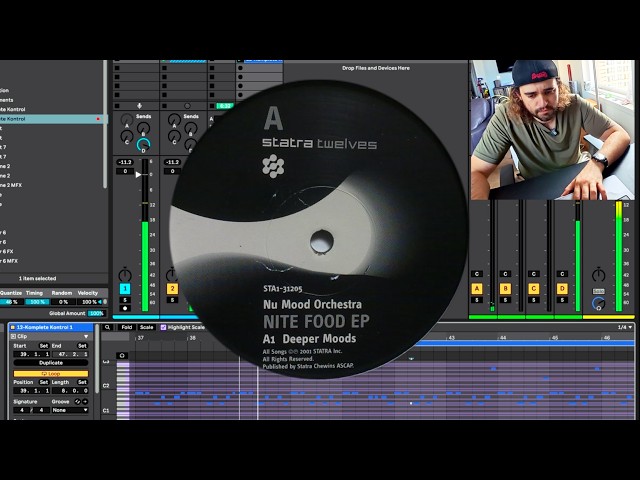
Task: Click the Duplicate button in the clip panel
Action: click(51, 363)
